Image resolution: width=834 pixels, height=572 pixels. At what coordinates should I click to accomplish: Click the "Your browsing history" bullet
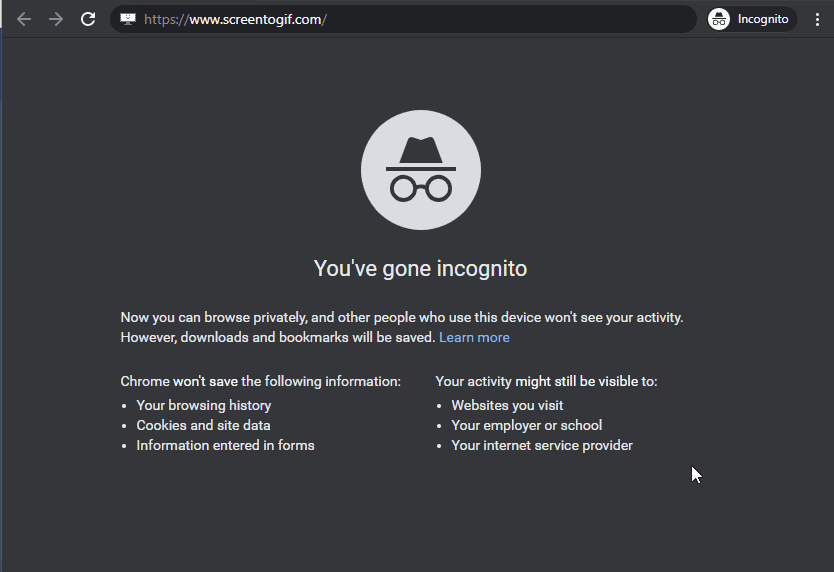pyautogui.click(x=203, y=405)
